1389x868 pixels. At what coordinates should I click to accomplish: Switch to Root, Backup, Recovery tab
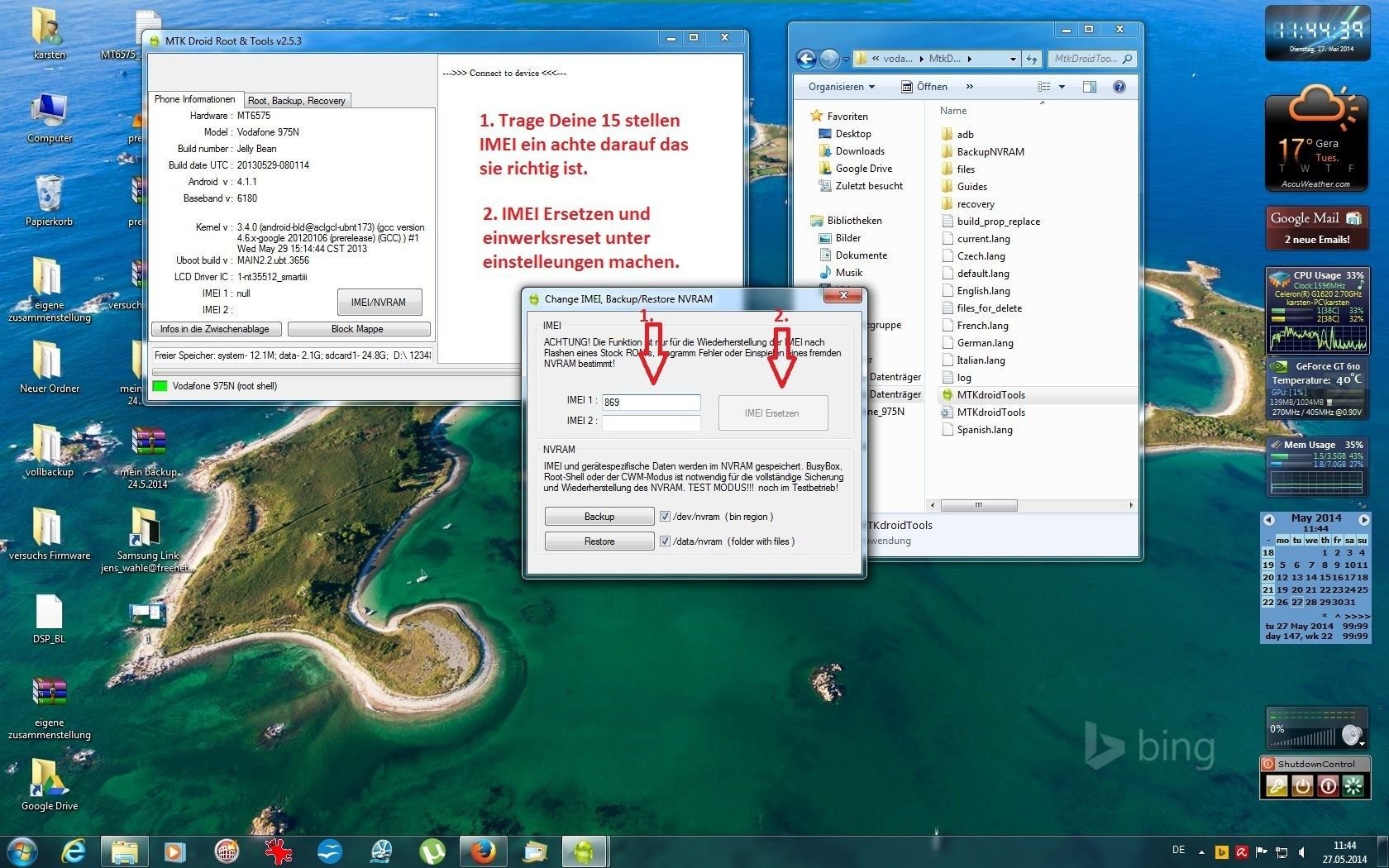pyautogui.click(x=297, y=100)
